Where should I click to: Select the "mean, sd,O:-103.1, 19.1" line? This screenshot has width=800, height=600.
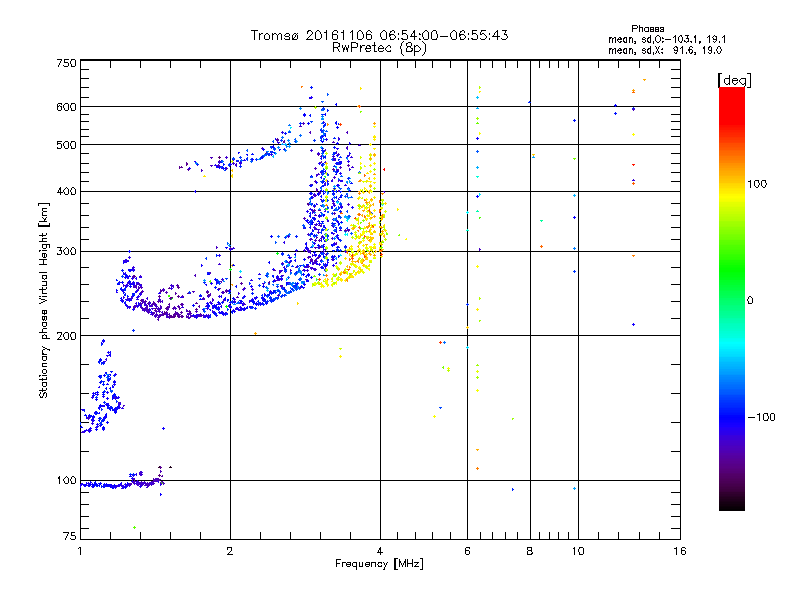(x=667, y=39)
